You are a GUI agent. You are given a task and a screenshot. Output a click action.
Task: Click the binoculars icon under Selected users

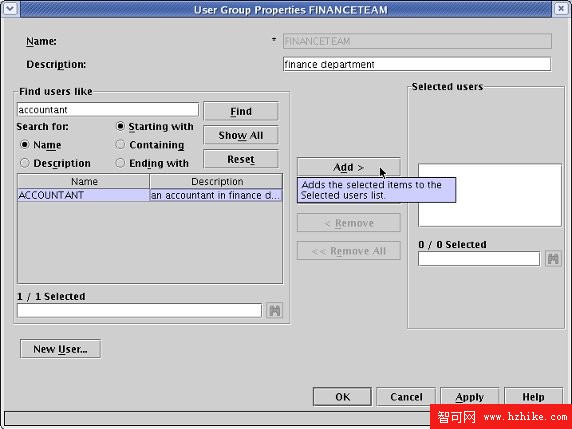click(x=553, y=259)
